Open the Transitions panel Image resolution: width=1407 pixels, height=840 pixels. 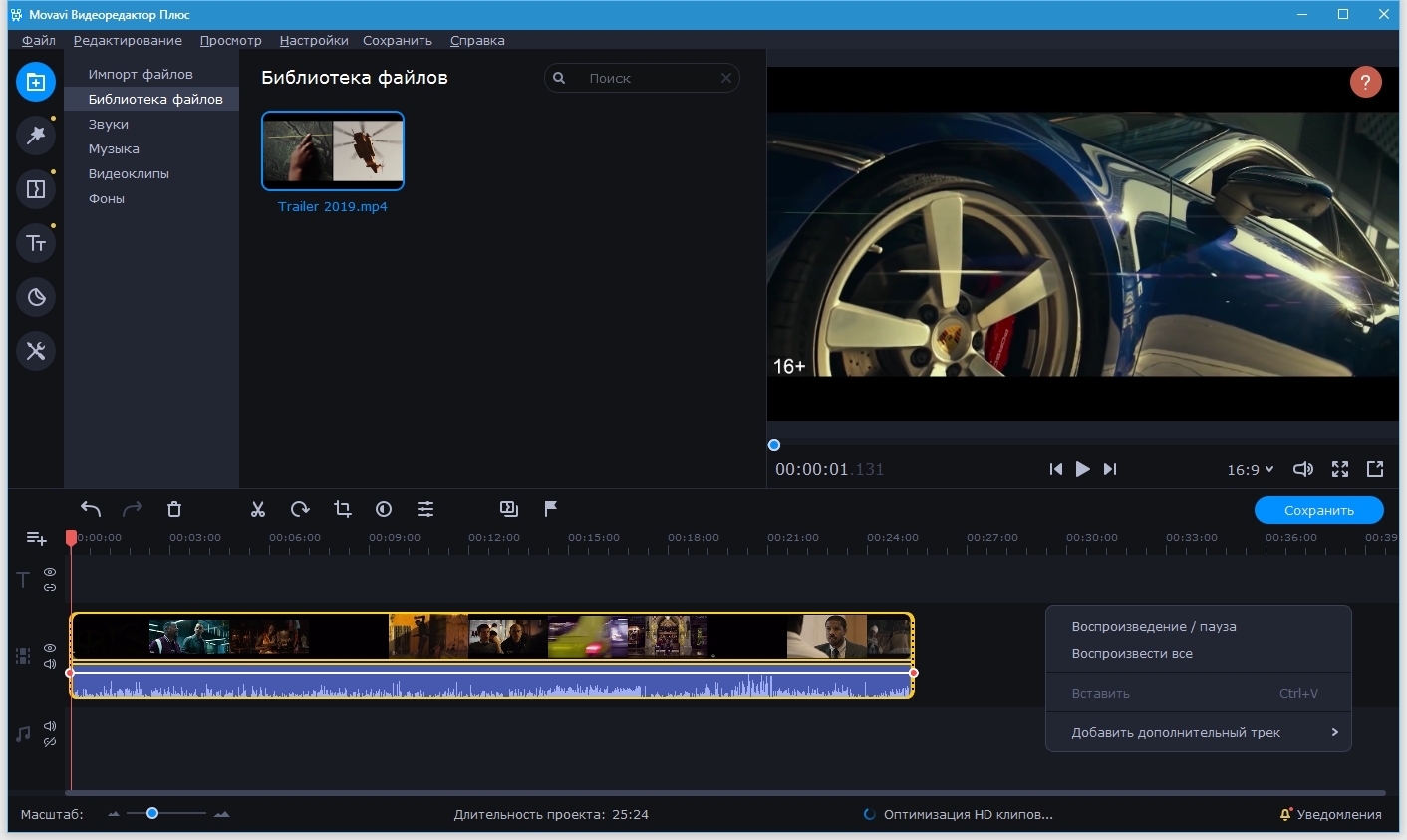(35, 189)
